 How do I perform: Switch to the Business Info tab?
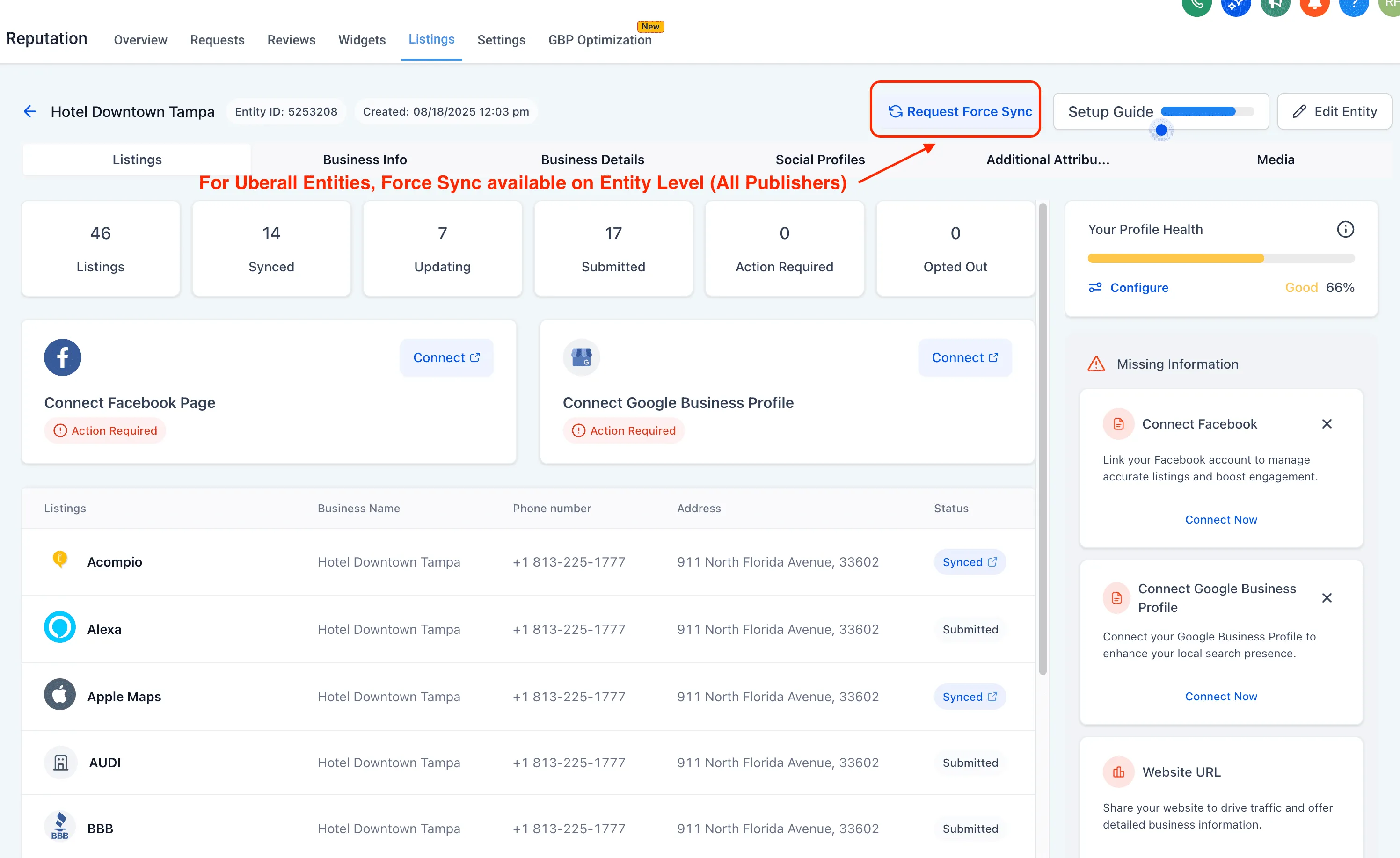pyautogui.click(x=365, y=160)
